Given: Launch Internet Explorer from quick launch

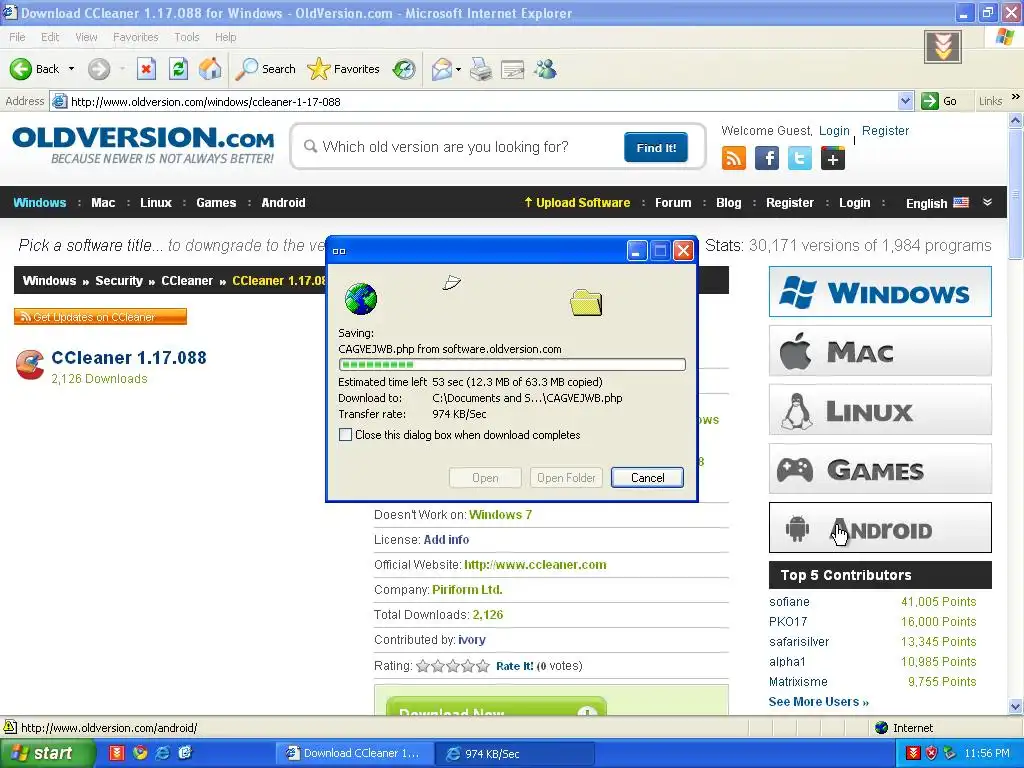Looking at the screenshot, I should pos(162,753).
